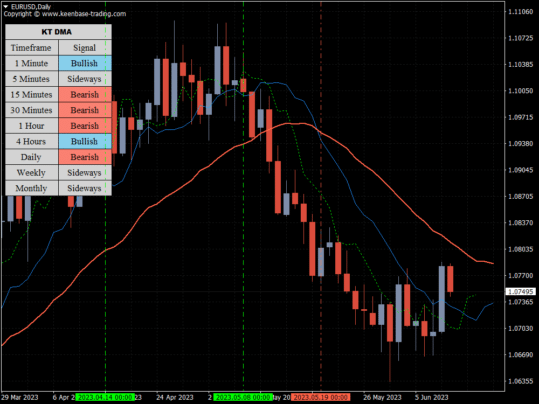Click the last red candlestick on the chart
Screen dimensions: 539x404
pyautogui.click(x=450, y=279)
